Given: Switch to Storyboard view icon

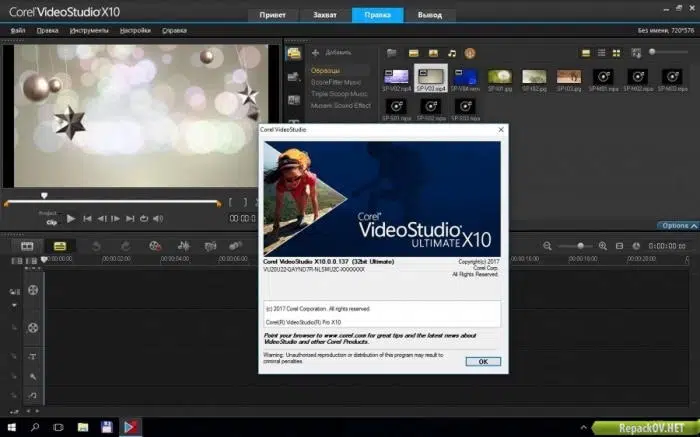Looking at the screenshot, I should pos(27,246).
